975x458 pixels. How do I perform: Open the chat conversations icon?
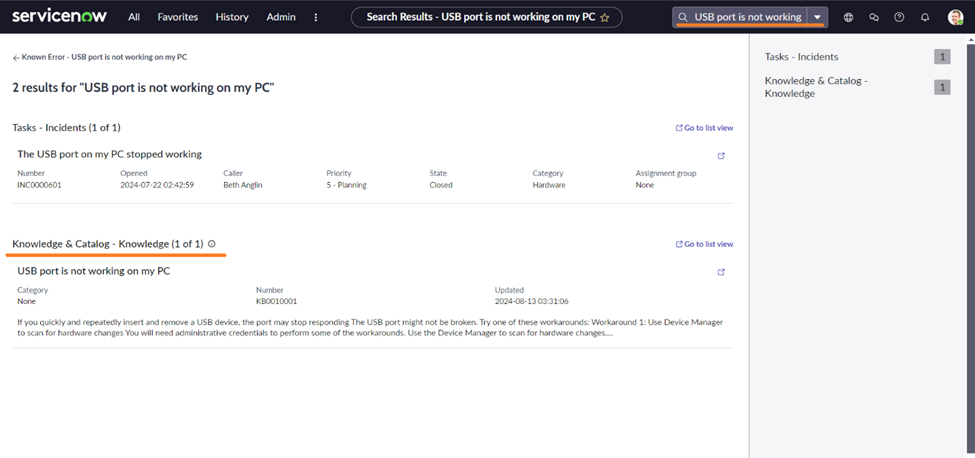[x=874, y=17]
